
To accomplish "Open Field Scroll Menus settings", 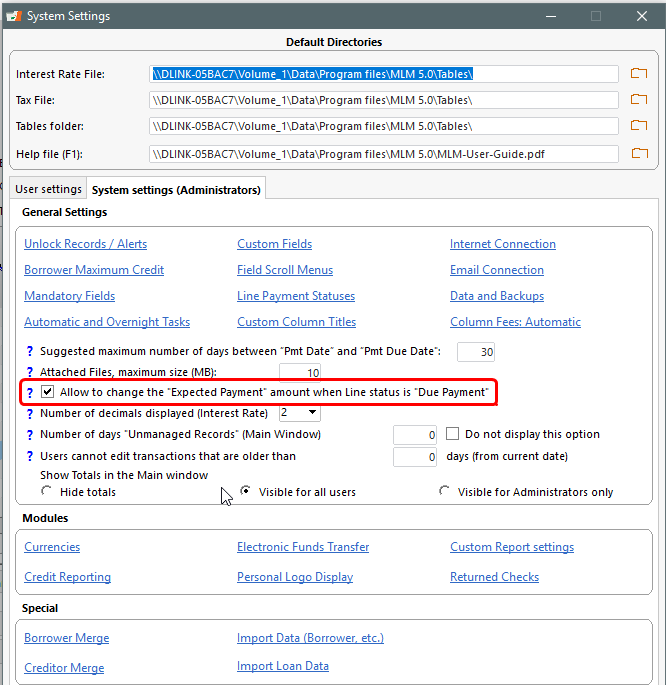I will [x=285, y=270].
